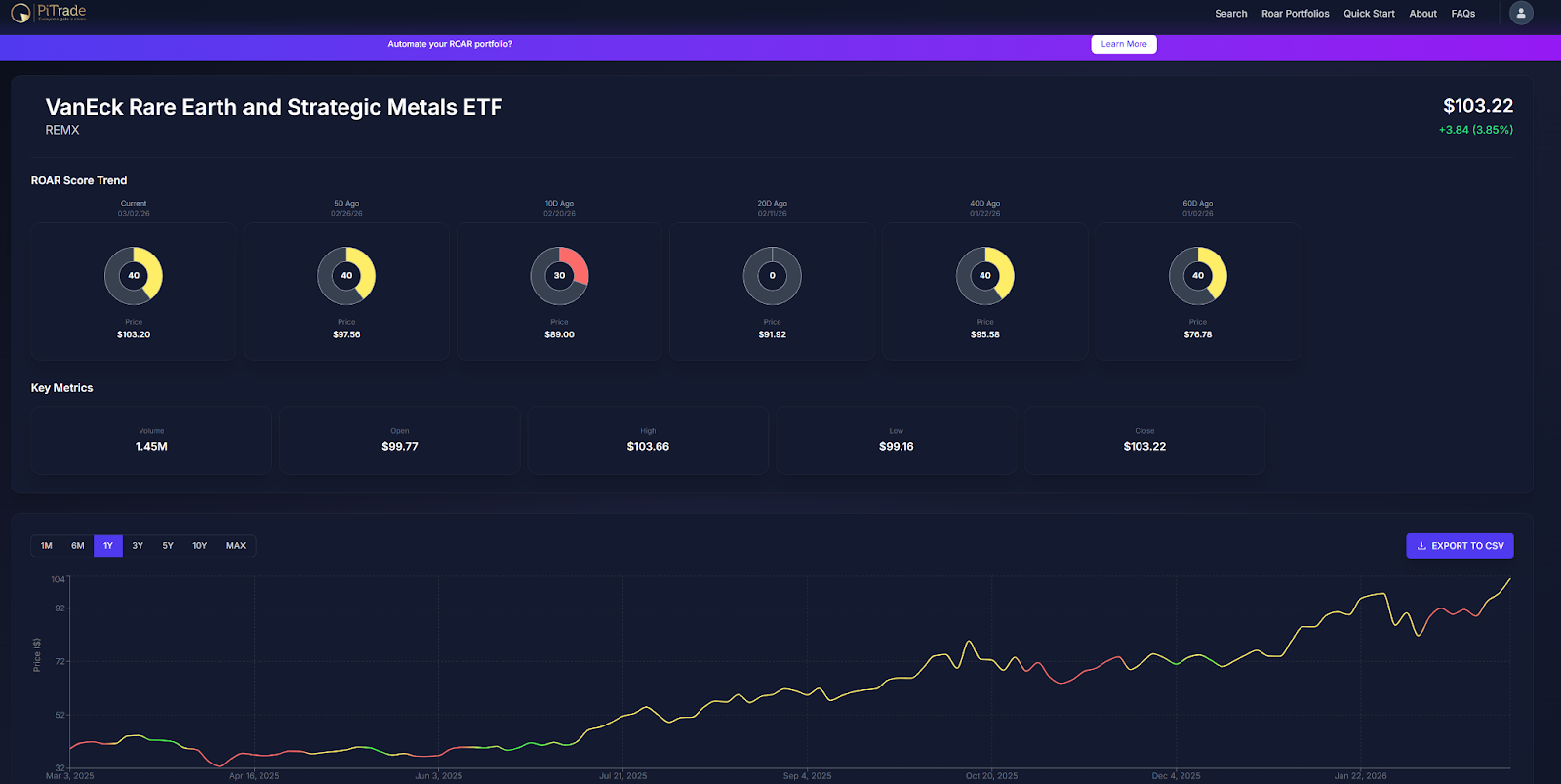Click the Apr 16, 2025 axis label
This screenshot has height=784, width=1561.
(x=254, y=776)
